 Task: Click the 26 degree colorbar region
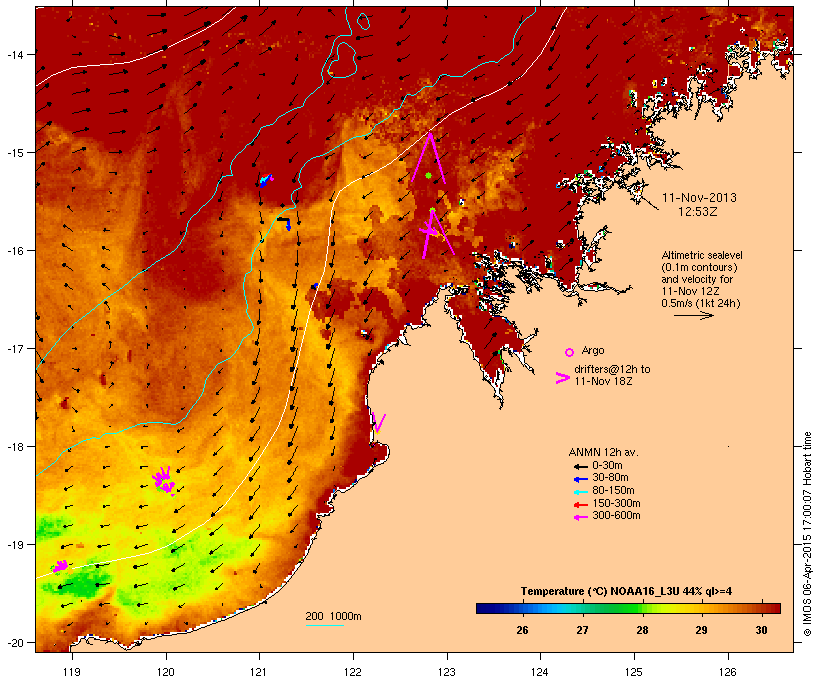tap(522, 608)
